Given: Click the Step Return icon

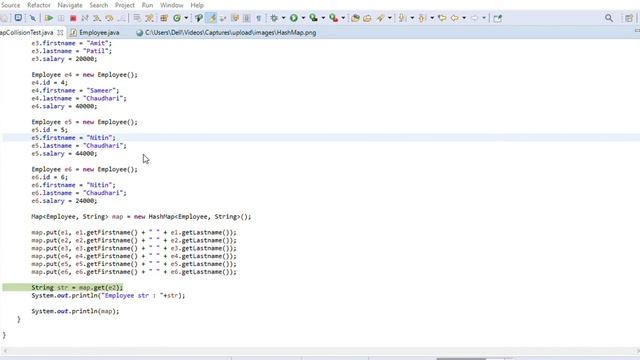Looking at the screenshot, I should click(121, 18).
